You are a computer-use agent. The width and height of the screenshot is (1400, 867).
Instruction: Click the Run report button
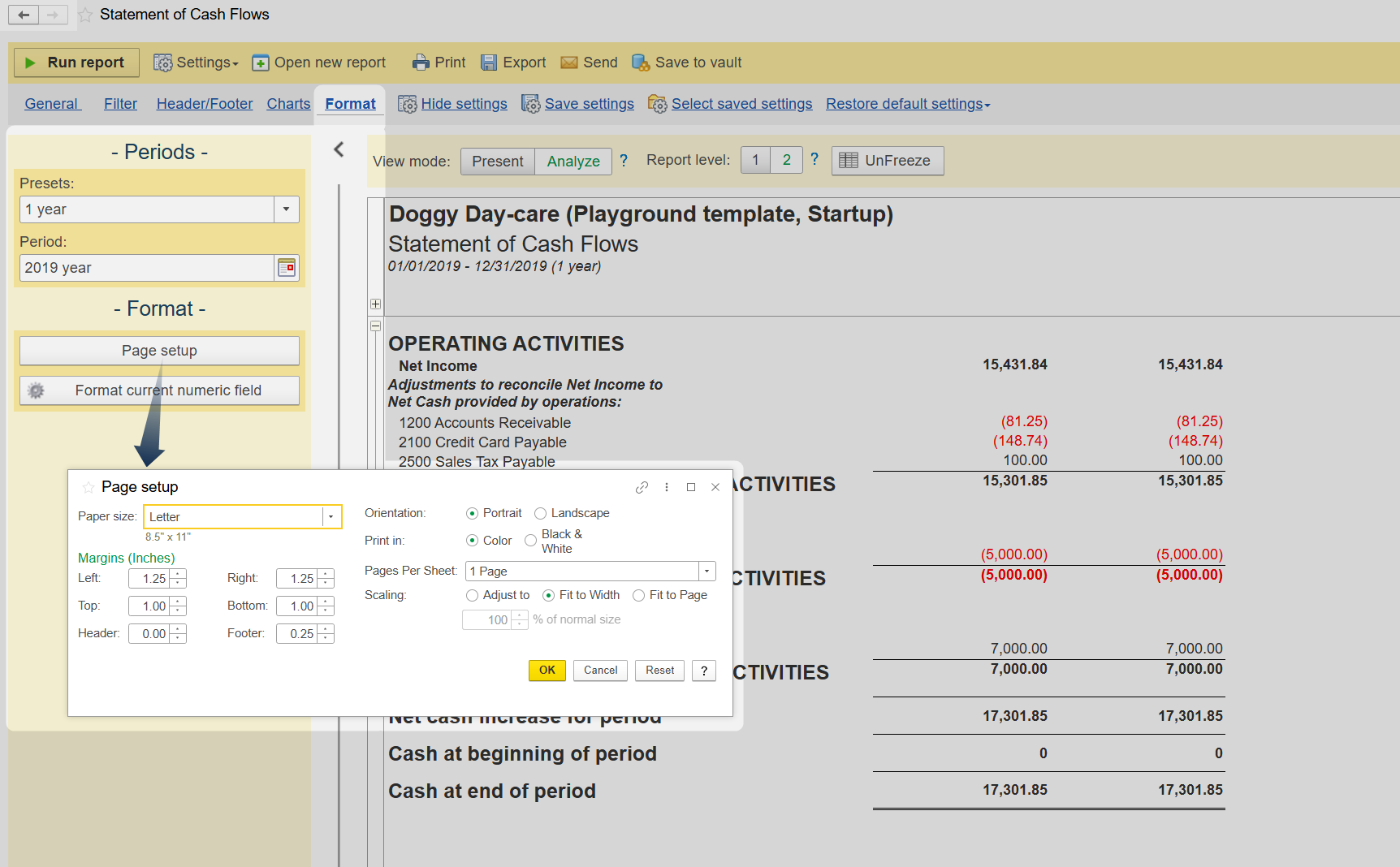[x=76, y=63]
